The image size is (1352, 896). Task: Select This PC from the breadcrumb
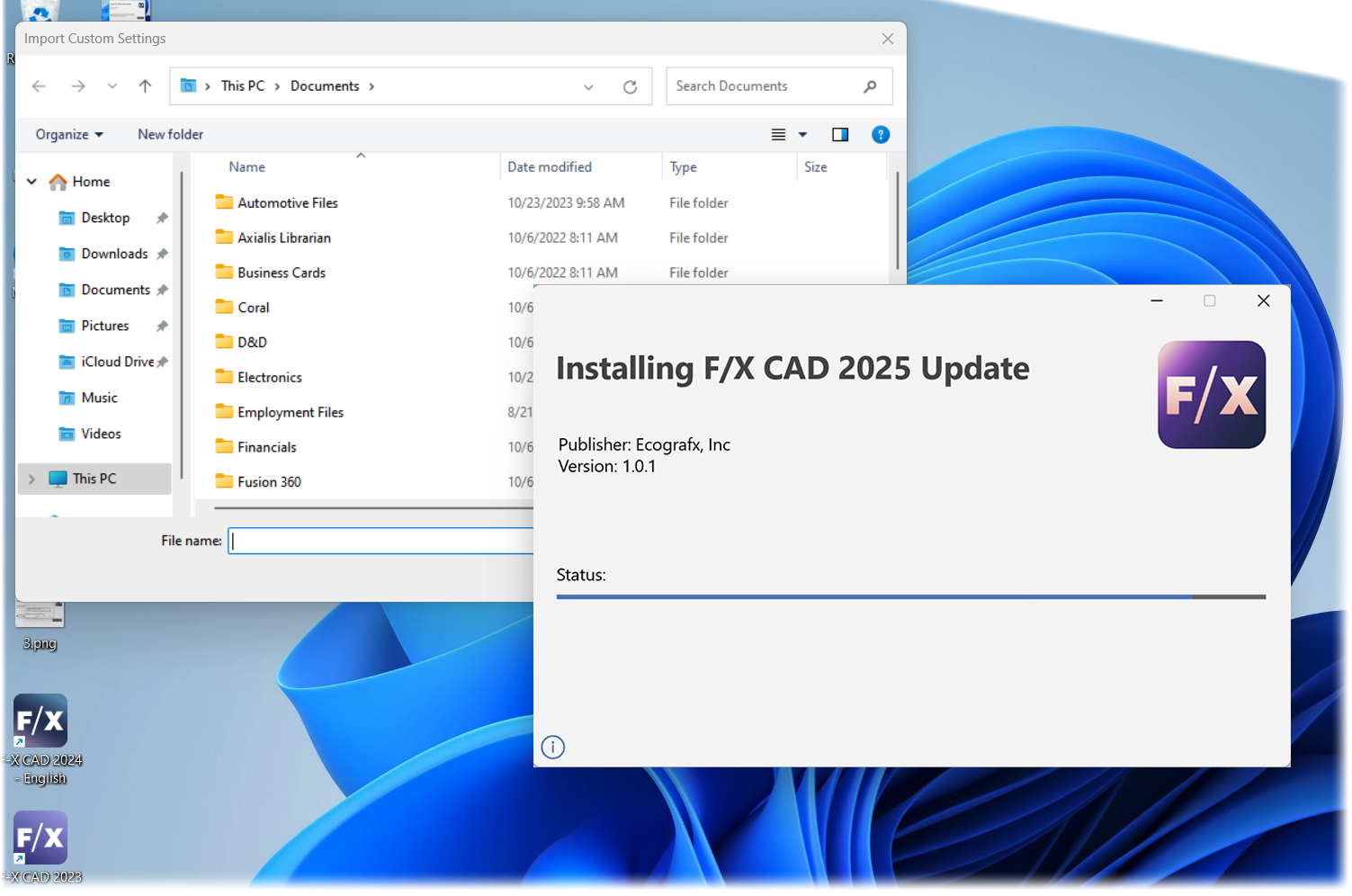click(x=242, y=85)
